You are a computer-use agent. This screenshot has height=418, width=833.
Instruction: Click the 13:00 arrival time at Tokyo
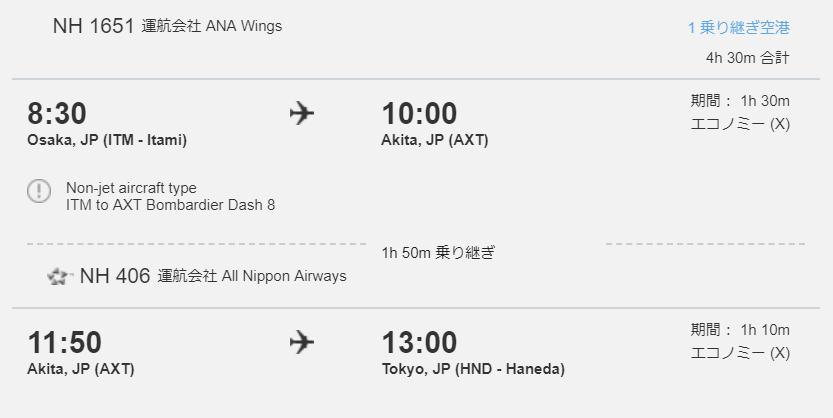click(419, 343)
